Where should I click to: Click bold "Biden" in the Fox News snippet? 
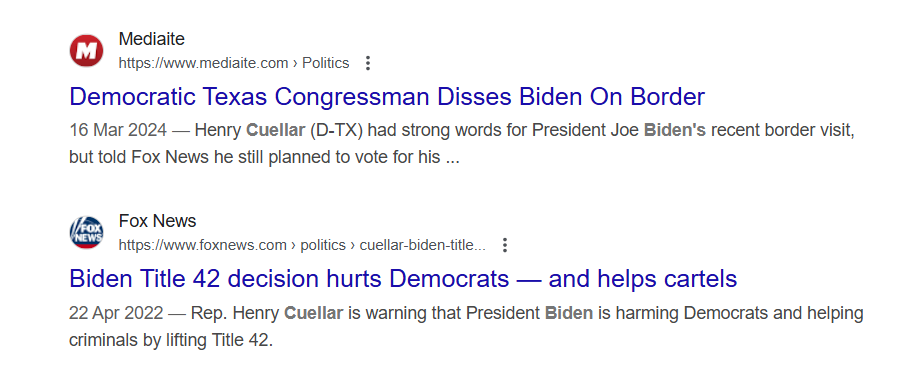click(569, 313)
